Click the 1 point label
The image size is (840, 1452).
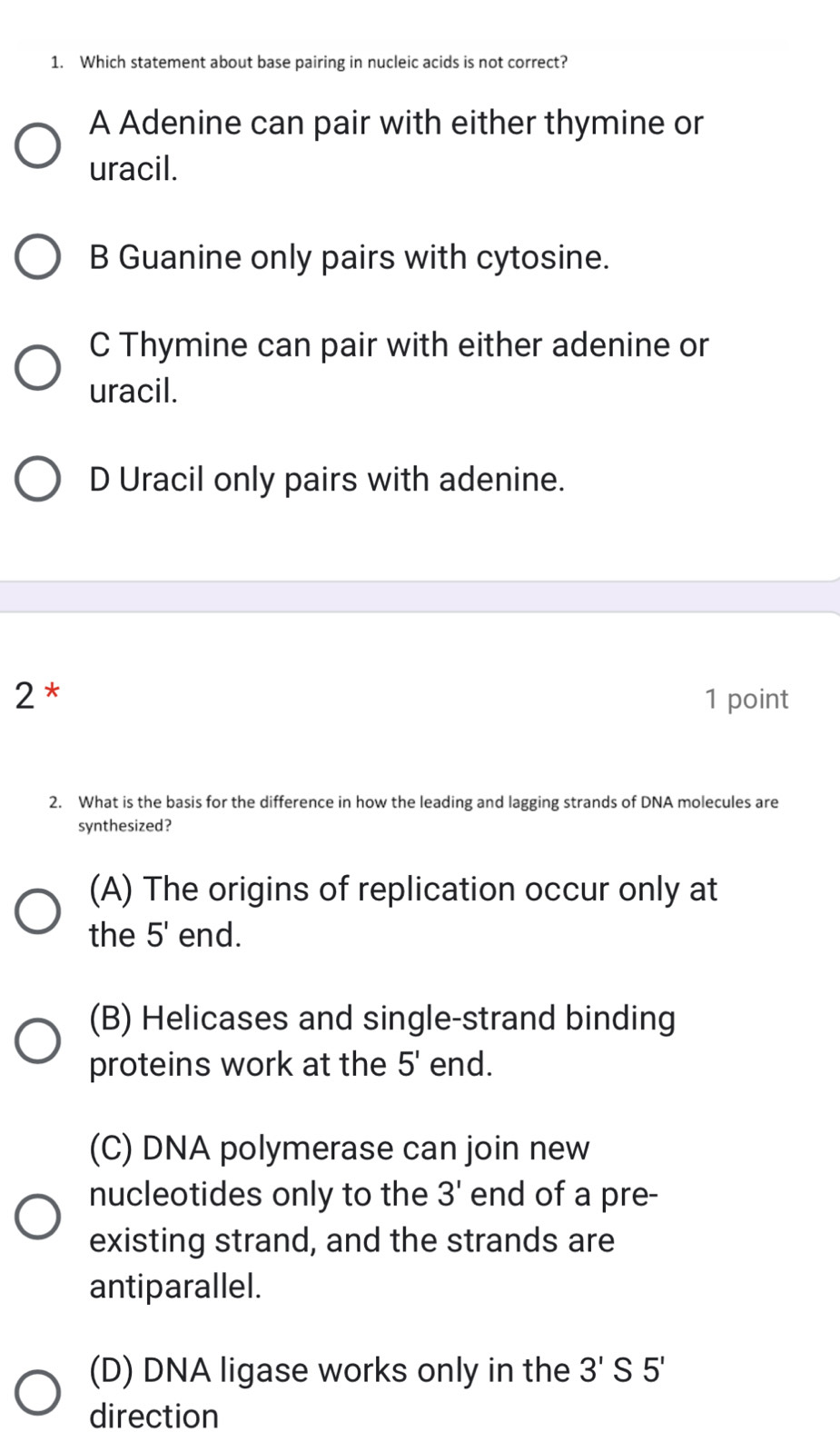[746, 699]
